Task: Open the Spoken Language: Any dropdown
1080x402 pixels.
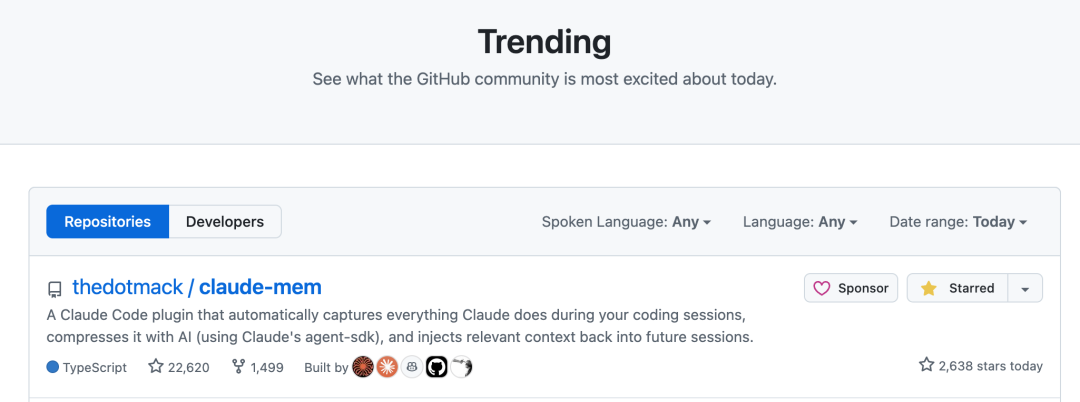Action: (626, 222)
